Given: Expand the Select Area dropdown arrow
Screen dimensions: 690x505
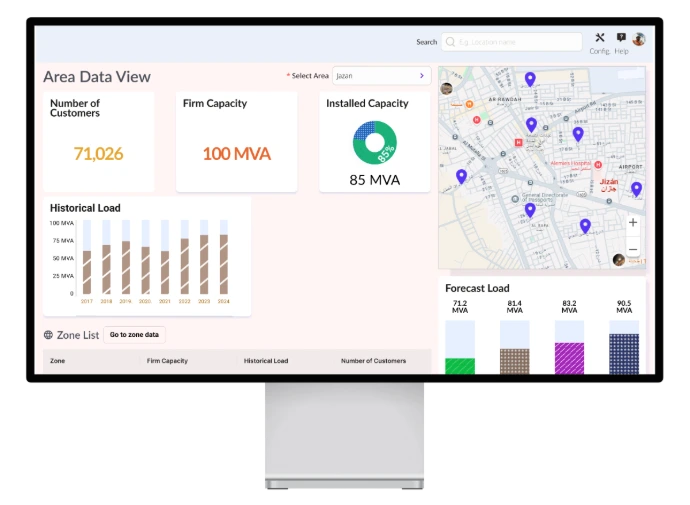Looking at the screenshot, I should [421, 76].
